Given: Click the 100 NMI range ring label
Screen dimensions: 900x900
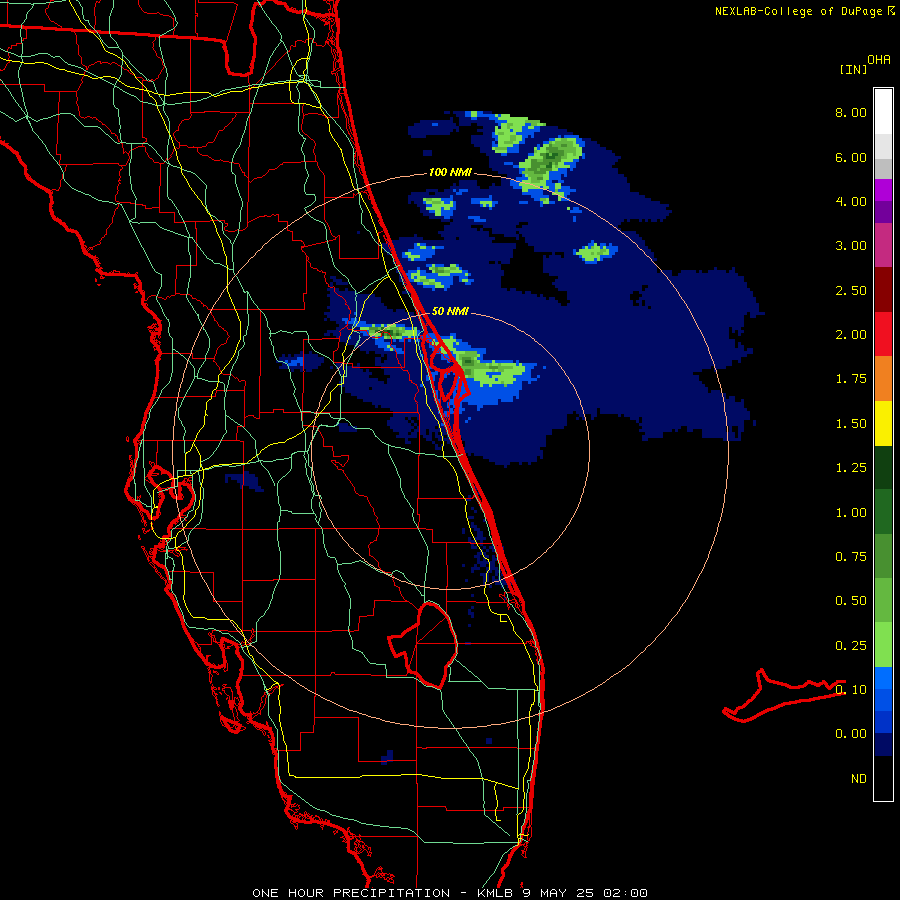Looking at the screenshot, I should [450, 172].
